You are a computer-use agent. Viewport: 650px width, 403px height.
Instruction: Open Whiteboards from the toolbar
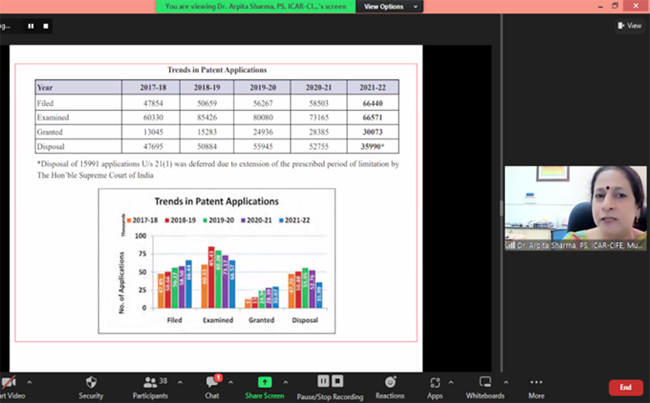point(485,382)
